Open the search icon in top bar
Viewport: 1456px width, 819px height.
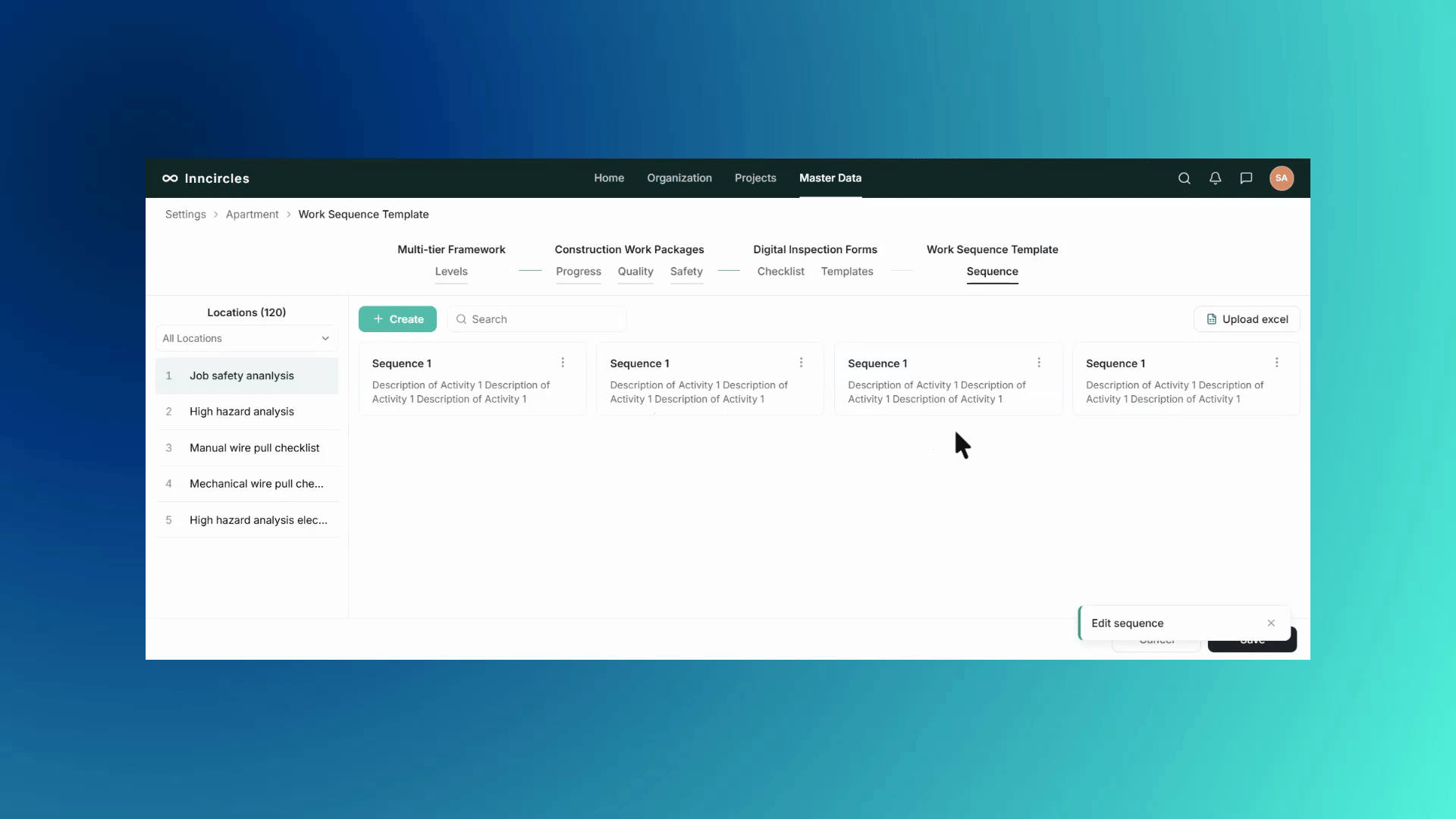click(1184, 178)
